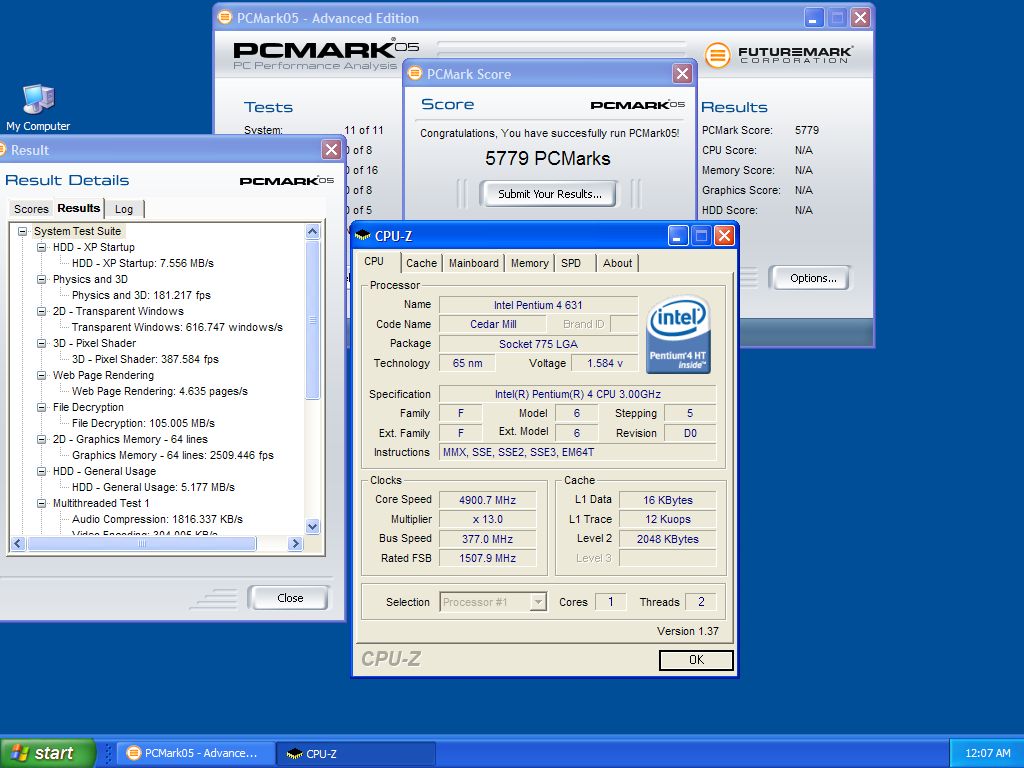This screenshot has width=1024, height=768.
Task: Minimize the PCMark05 main window
Action: tap(814, 18)
